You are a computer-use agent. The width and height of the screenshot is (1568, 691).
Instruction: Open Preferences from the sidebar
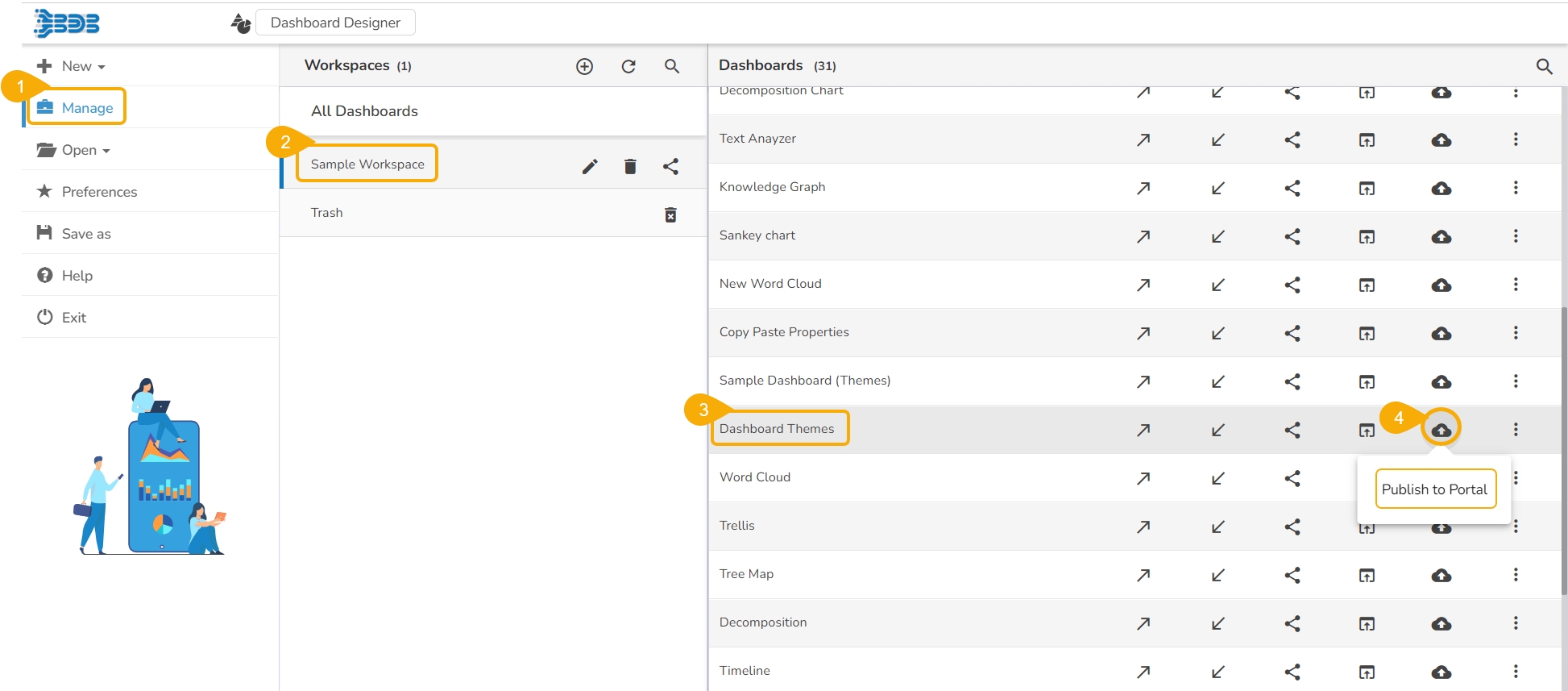(99, 192)
